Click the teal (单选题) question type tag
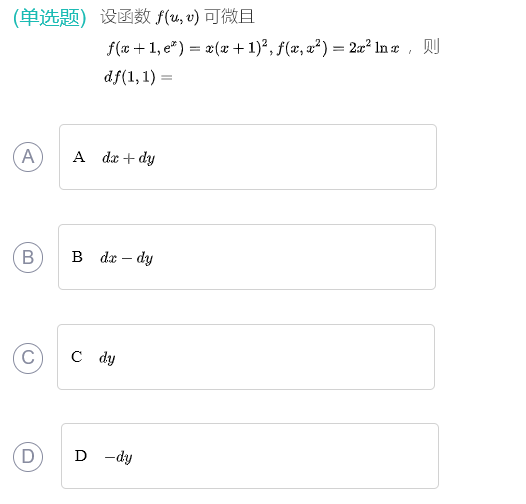This screenshot has width=526, height=504. click(50, 17)
